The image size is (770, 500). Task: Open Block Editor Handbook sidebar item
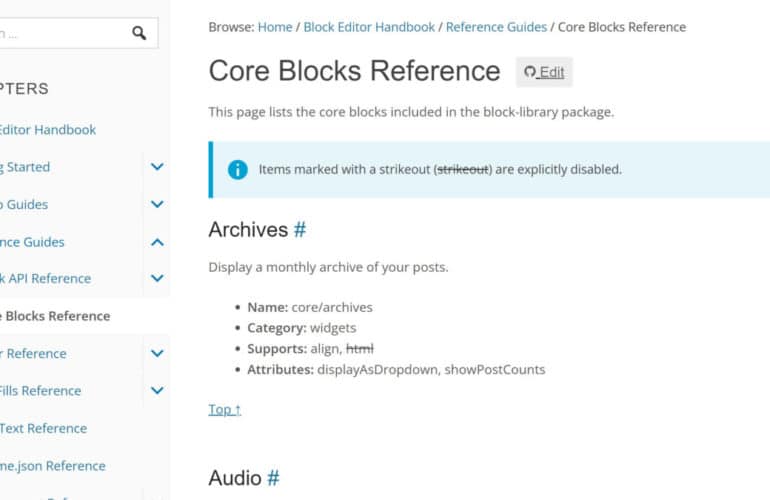pyautogui.click(x=48, y=130)
